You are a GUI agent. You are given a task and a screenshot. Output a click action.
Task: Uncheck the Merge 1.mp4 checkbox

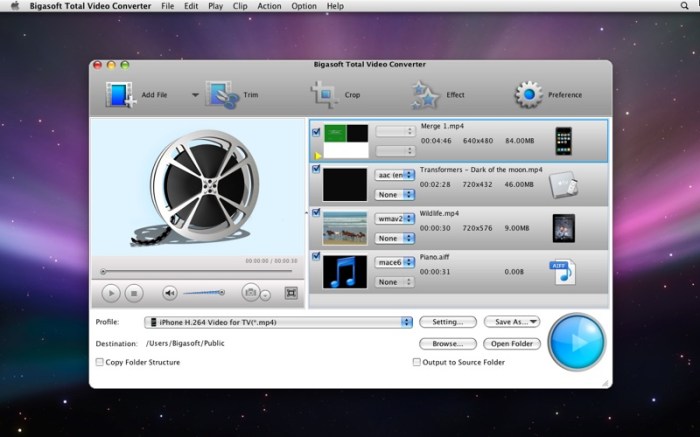(316, 131)
